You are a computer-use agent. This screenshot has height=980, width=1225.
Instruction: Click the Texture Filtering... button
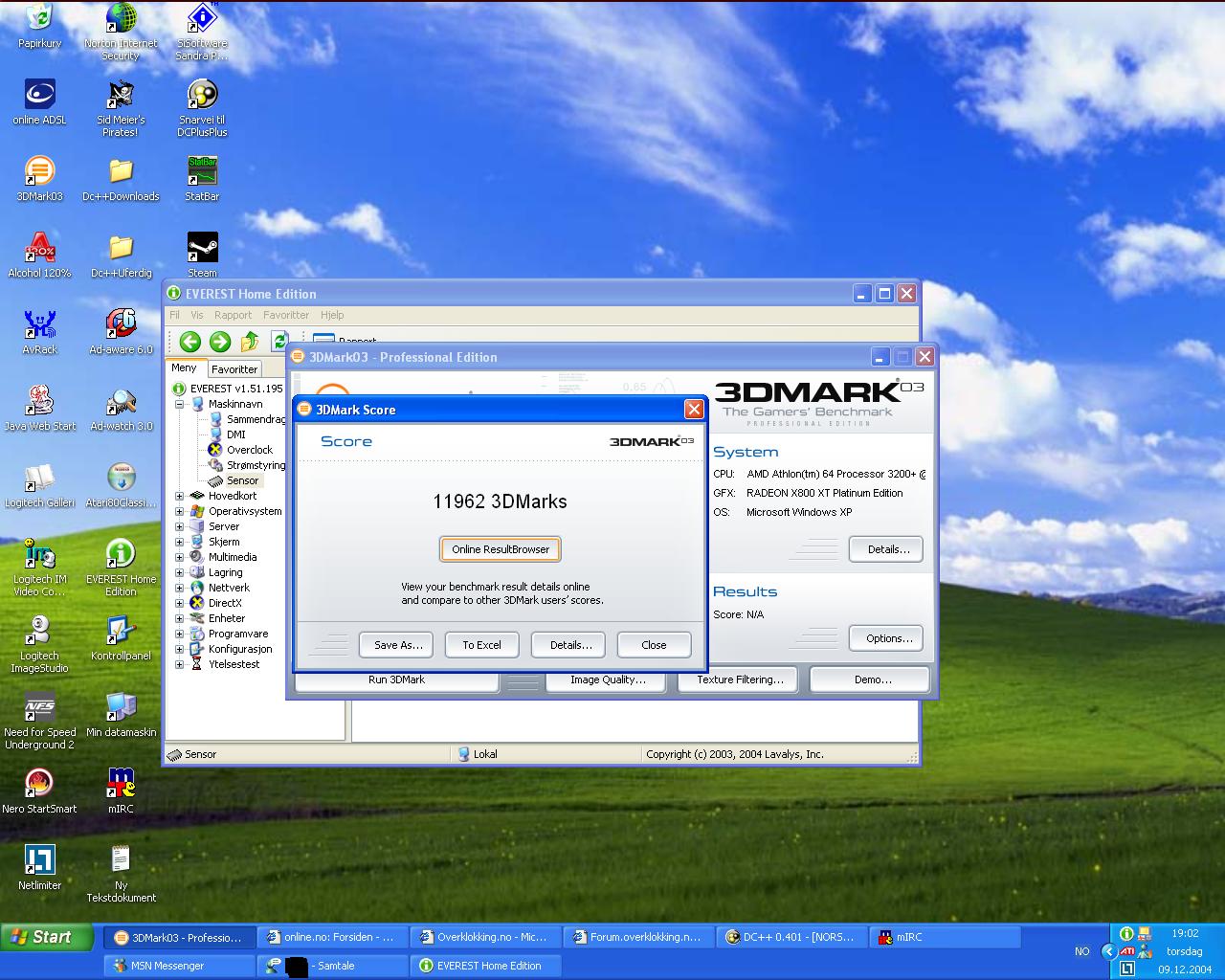tap(740, 679)
